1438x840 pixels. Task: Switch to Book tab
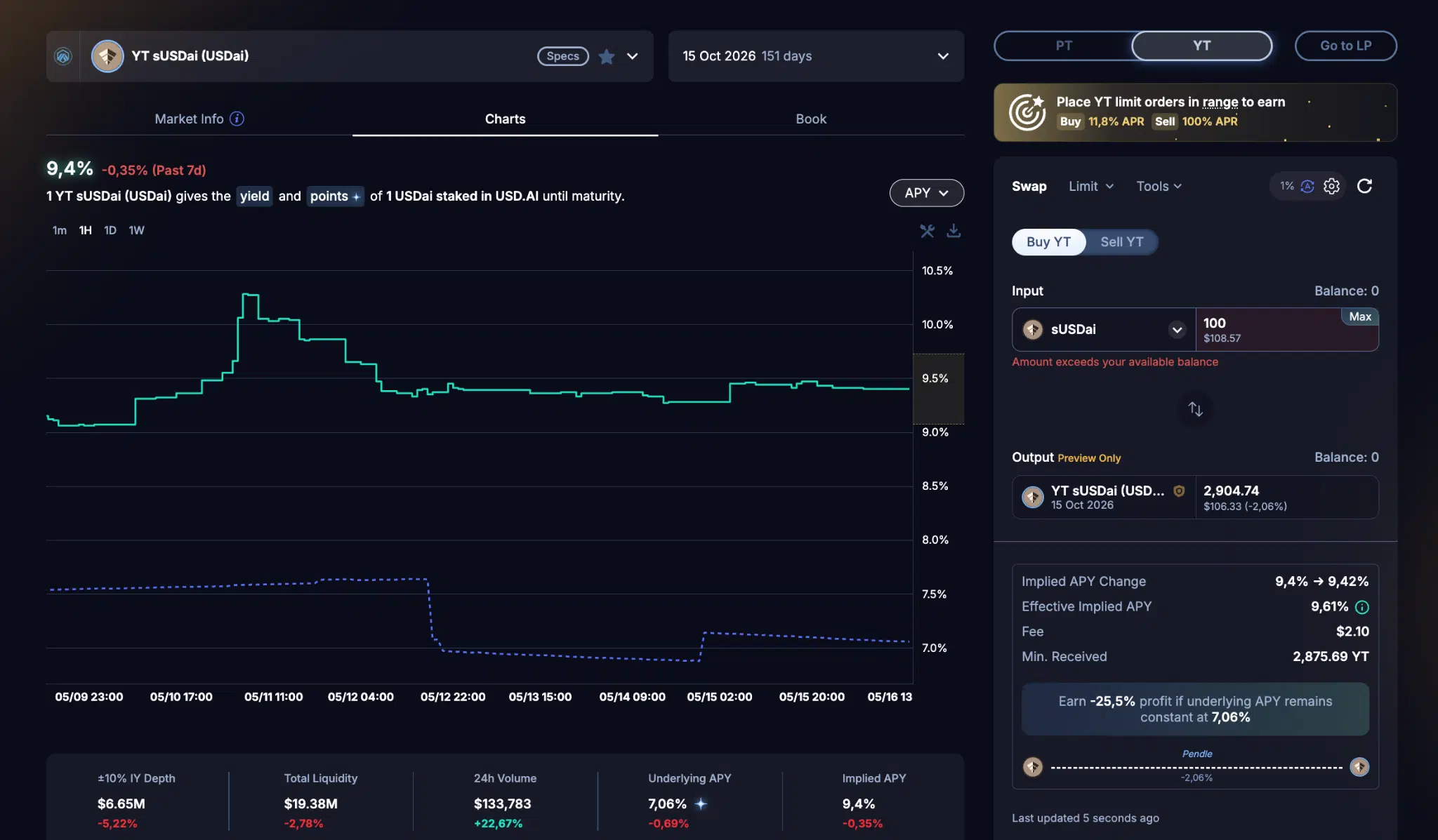[x=811, y=119]
